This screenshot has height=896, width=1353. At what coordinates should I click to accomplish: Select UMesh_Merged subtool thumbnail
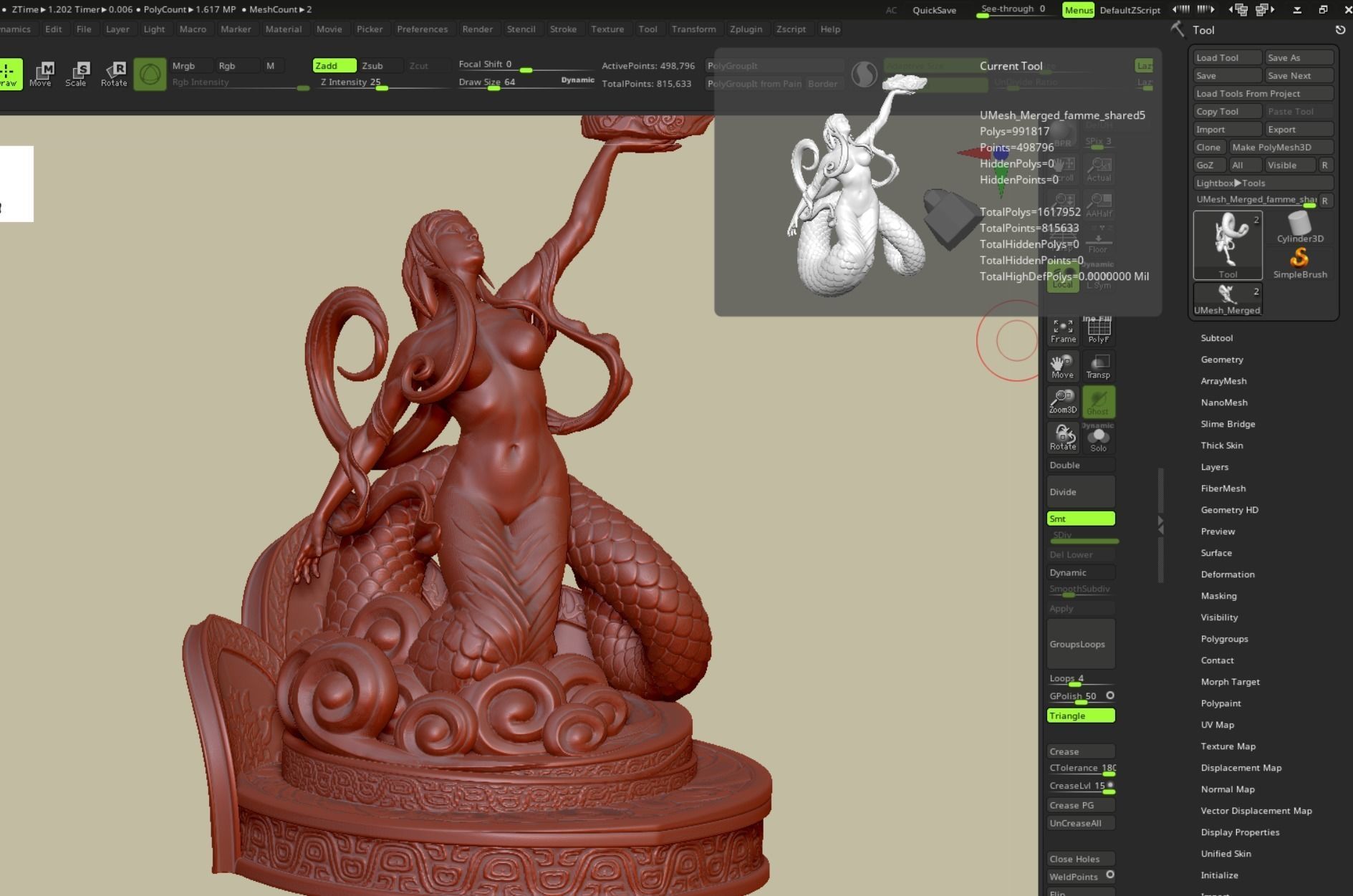1228,299
